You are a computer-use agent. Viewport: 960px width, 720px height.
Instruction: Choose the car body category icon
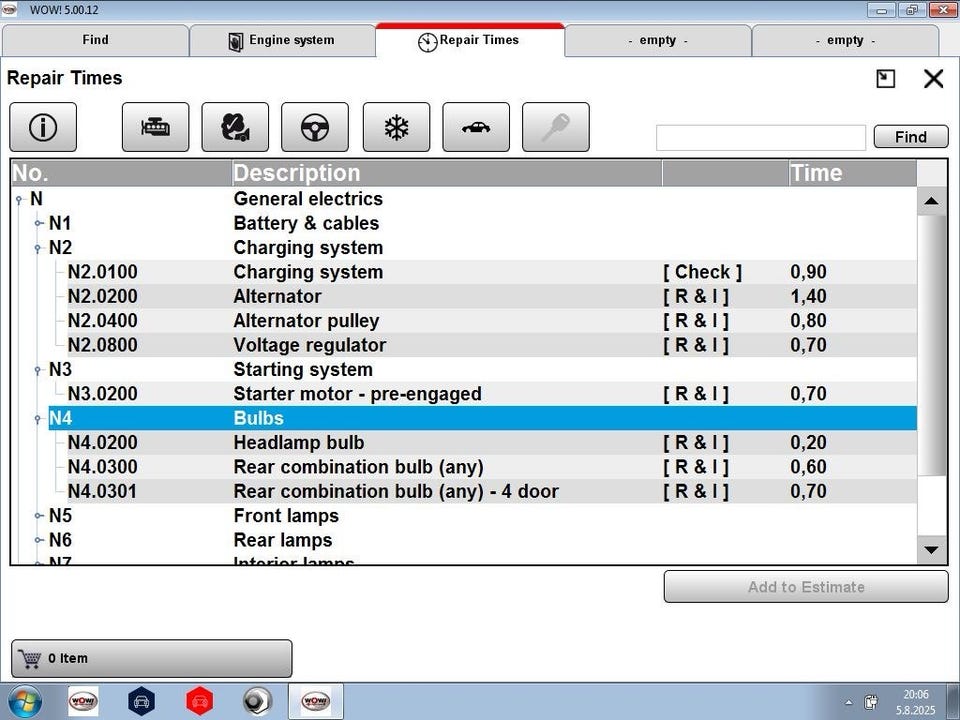coord(476,128)
